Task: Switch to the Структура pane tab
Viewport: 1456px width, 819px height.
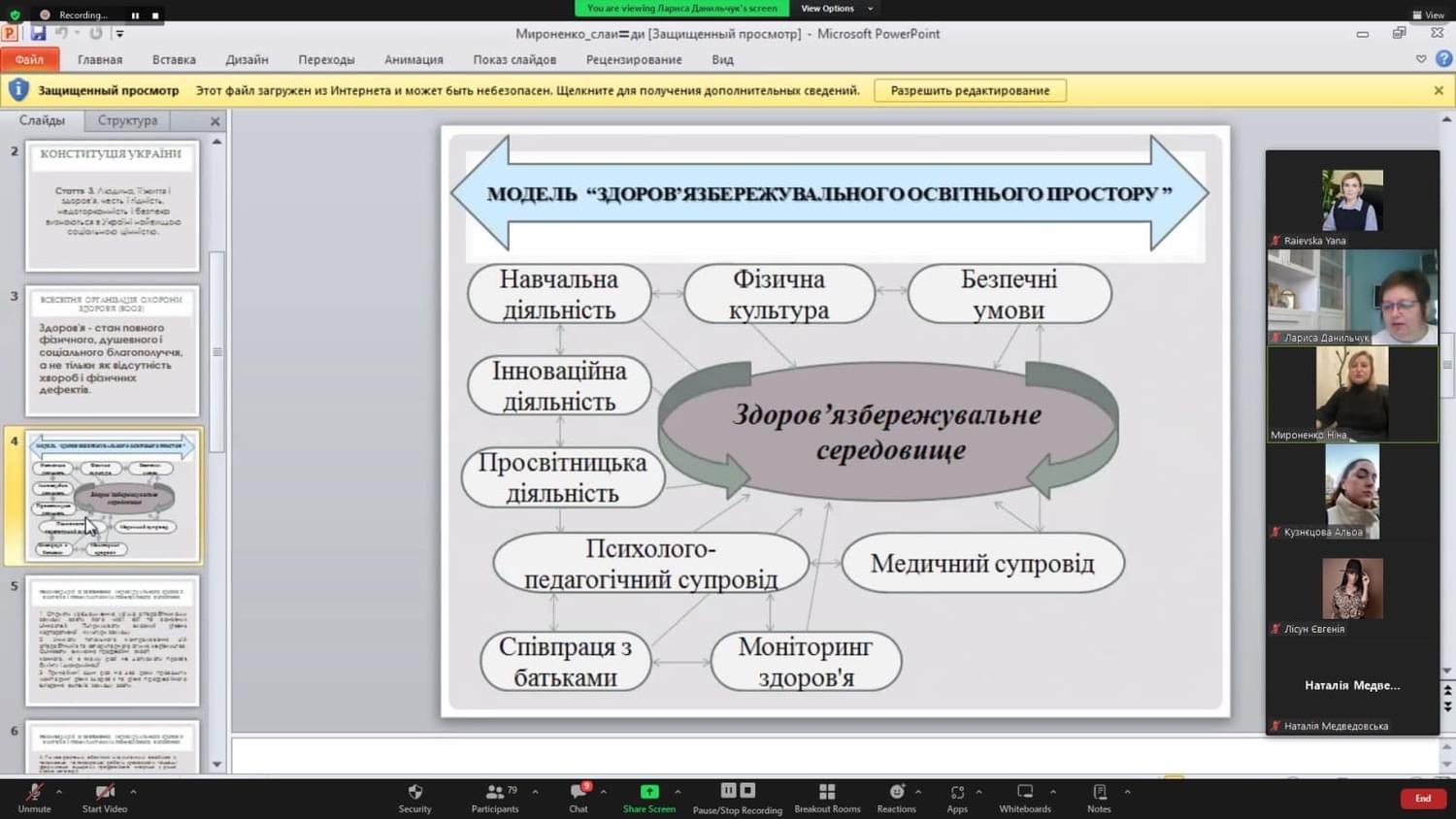Action: click(x=127, y=120)
